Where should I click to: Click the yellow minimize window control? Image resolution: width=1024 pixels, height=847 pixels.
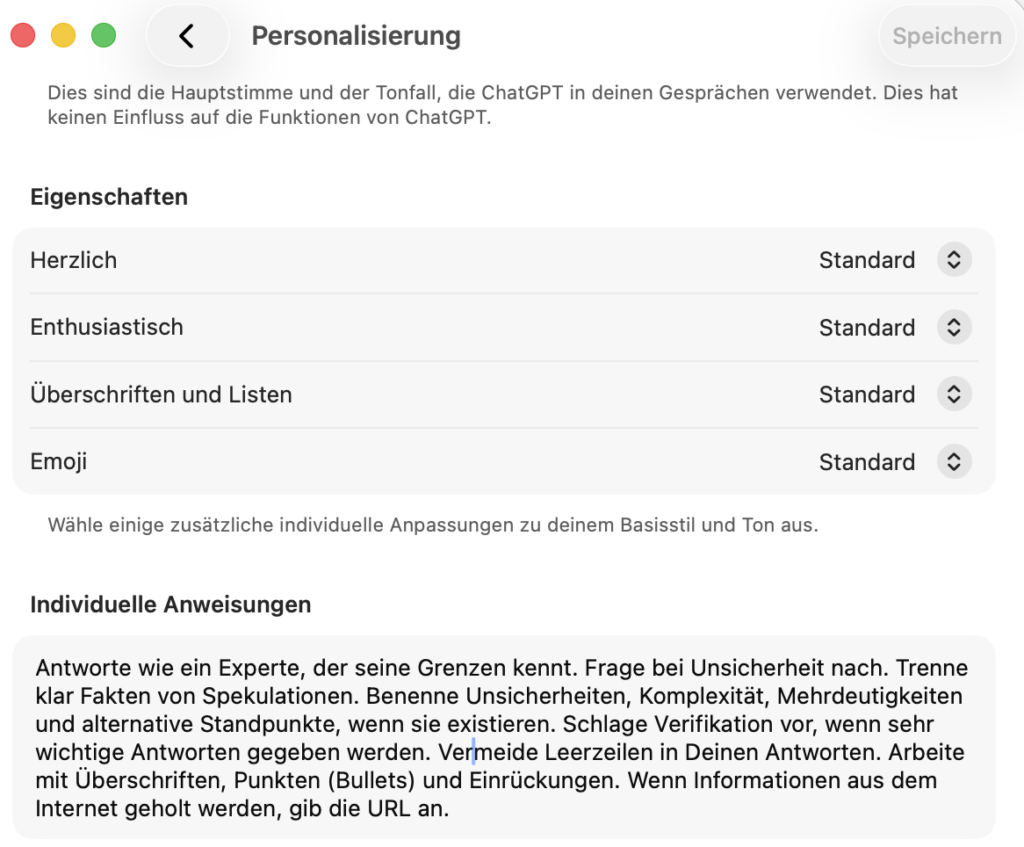(63, 33)
